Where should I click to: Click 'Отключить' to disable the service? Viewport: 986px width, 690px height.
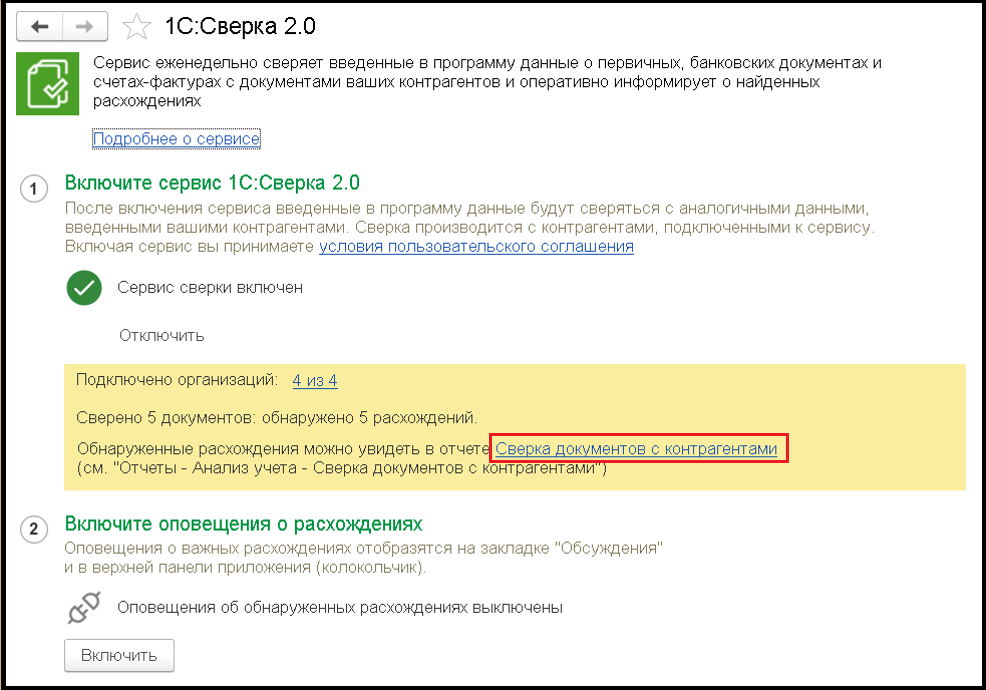pos(162,336)
